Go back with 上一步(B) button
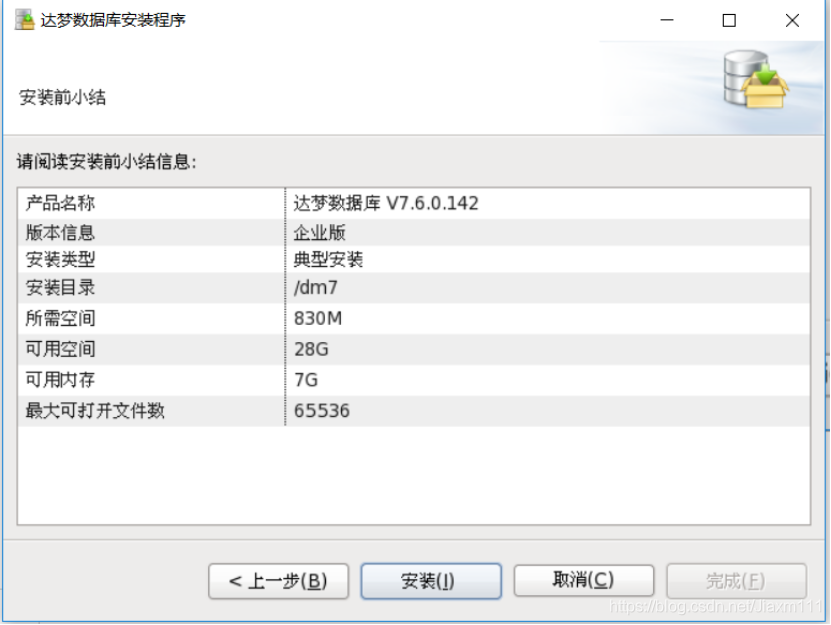Image resolution: width=831 pixels, height=625 pixels. click(278, 581)
